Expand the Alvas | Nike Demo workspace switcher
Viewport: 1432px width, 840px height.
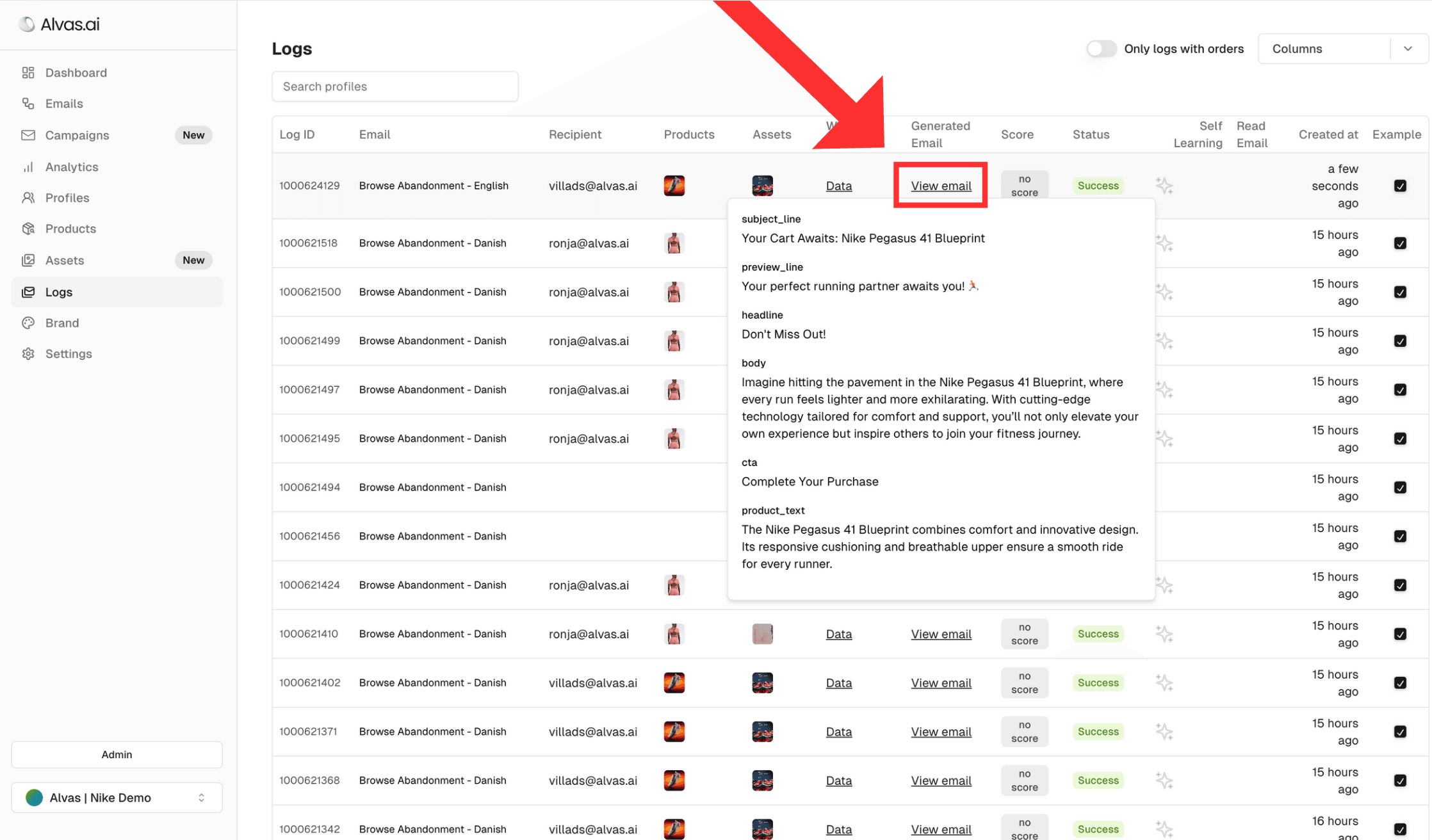pyautogui.click(x=117, y=798)
